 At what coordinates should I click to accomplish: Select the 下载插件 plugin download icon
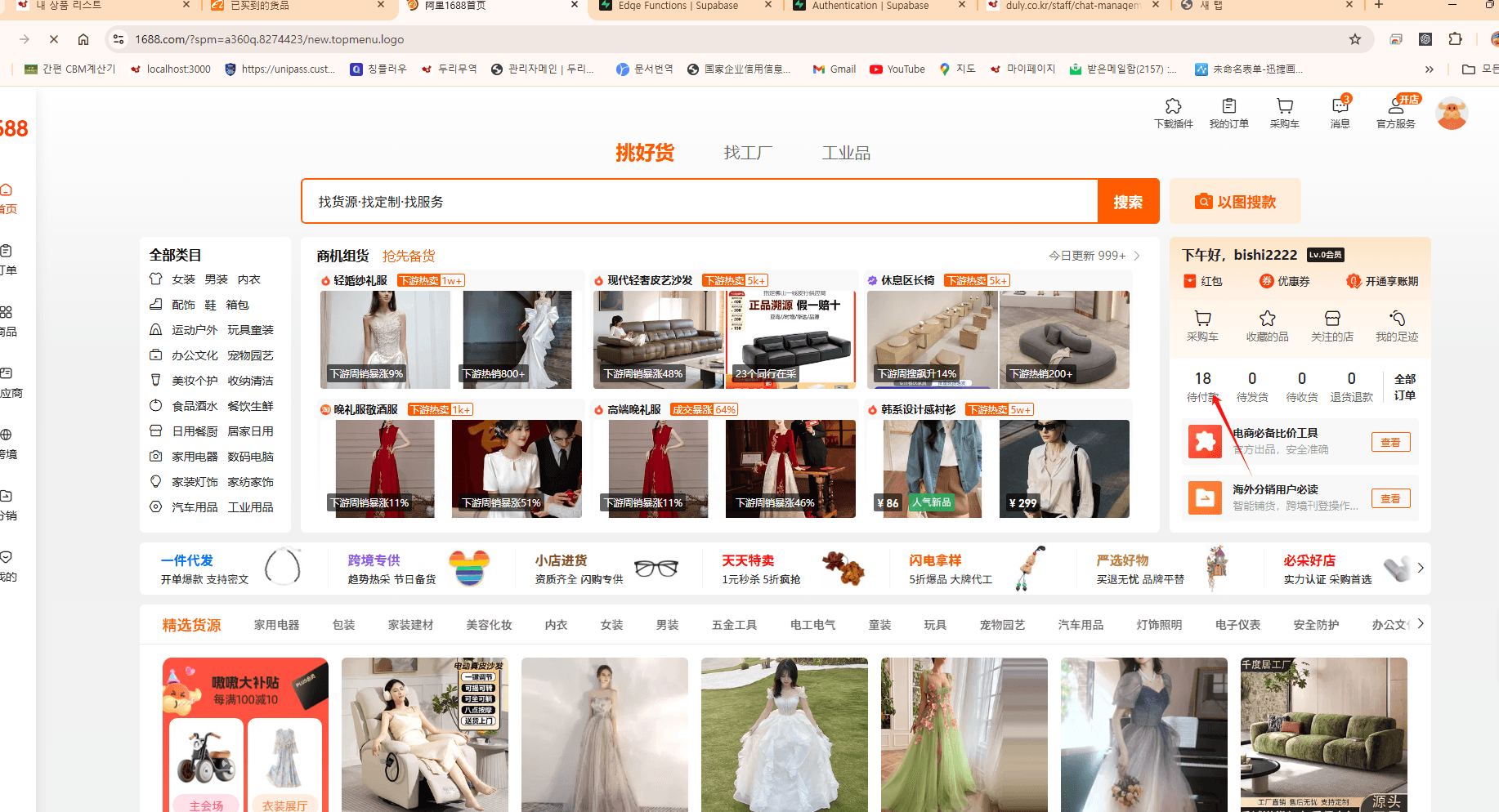tap(1174, 113)
